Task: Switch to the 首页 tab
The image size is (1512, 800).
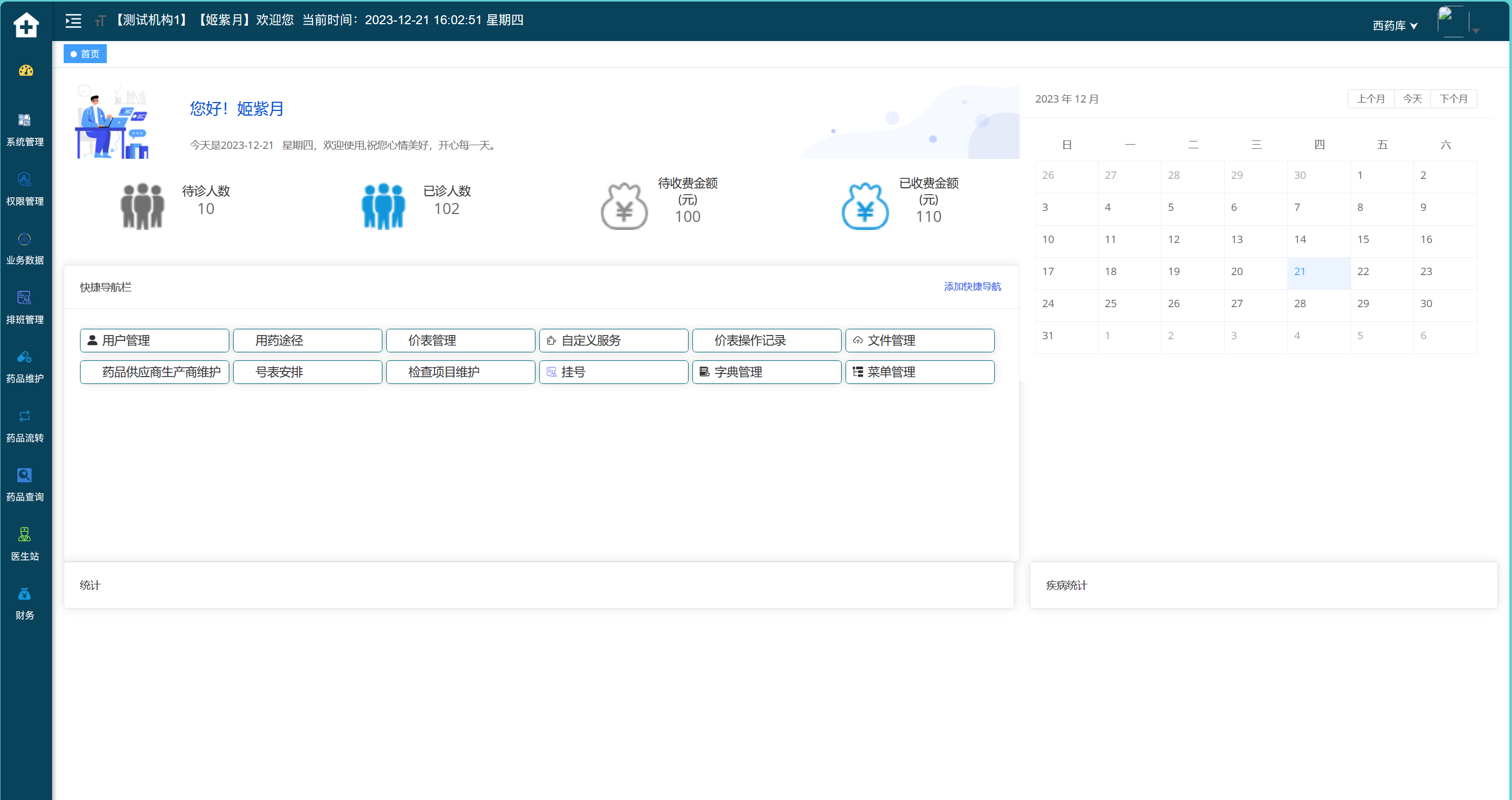Action: [x=85, y=54]
